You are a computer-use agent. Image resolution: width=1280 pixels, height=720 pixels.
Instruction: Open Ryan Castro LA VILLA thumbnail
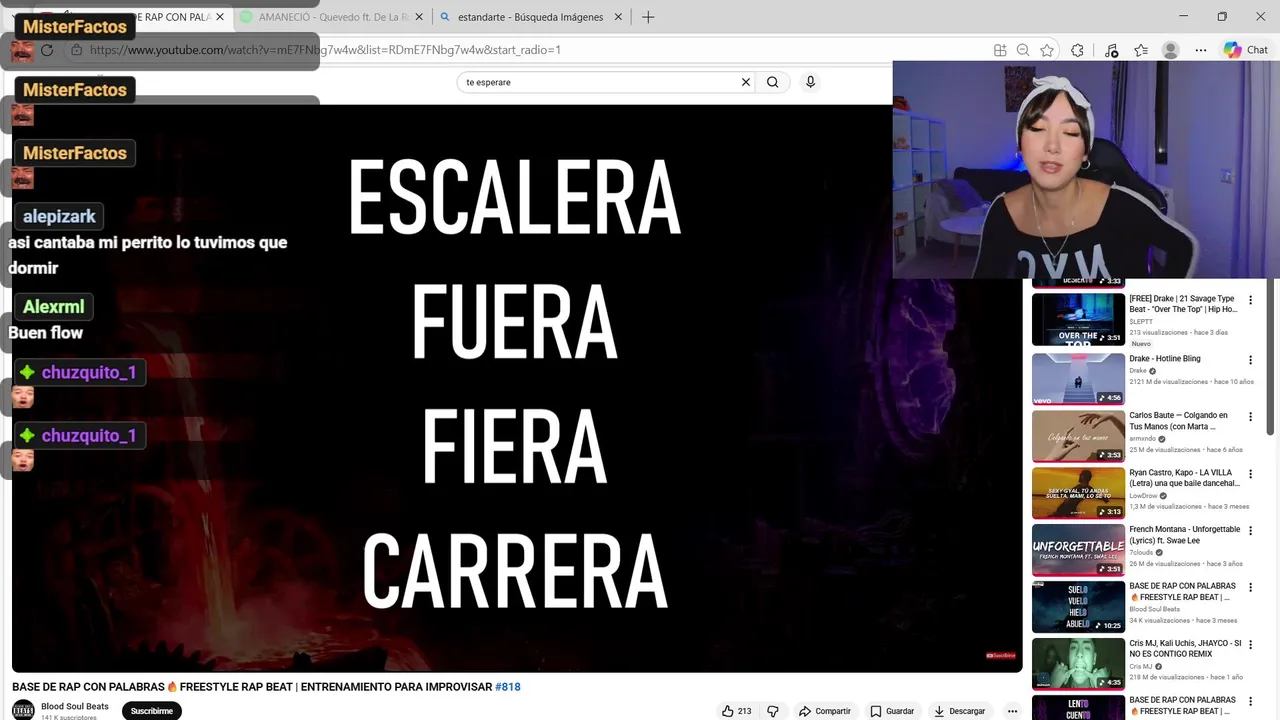point(1078,492)
